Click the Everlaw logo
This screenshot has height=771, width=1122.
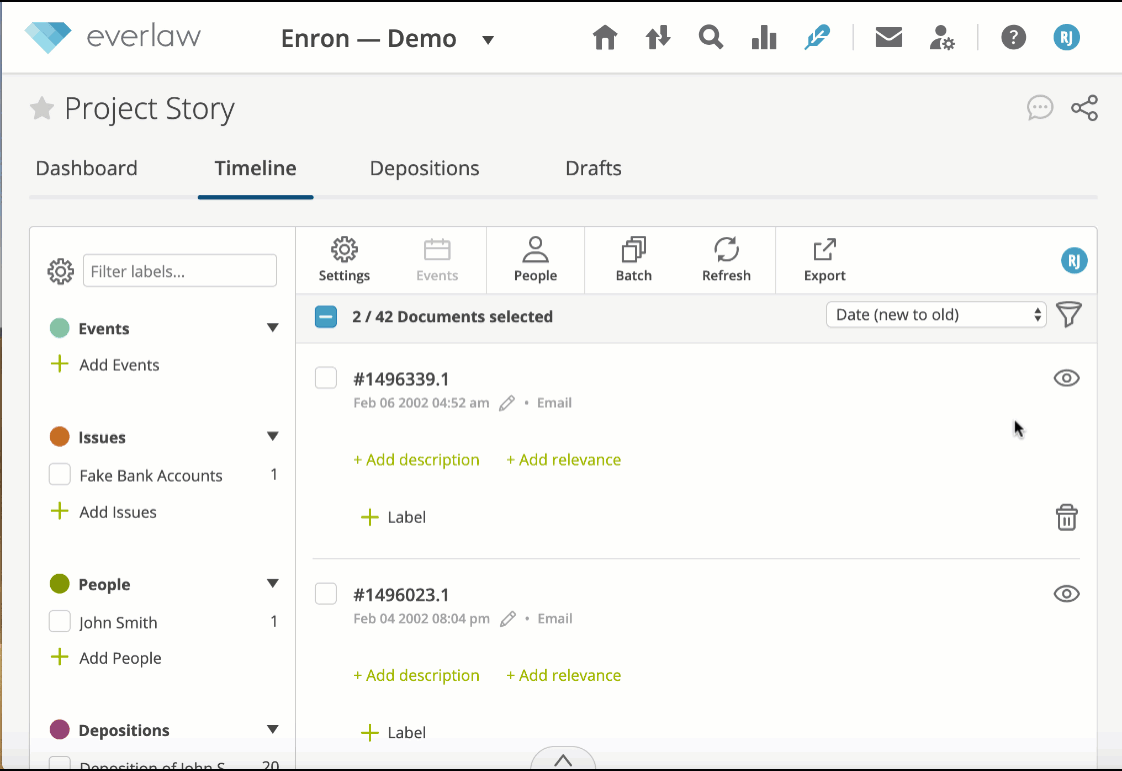click(112, 37)
